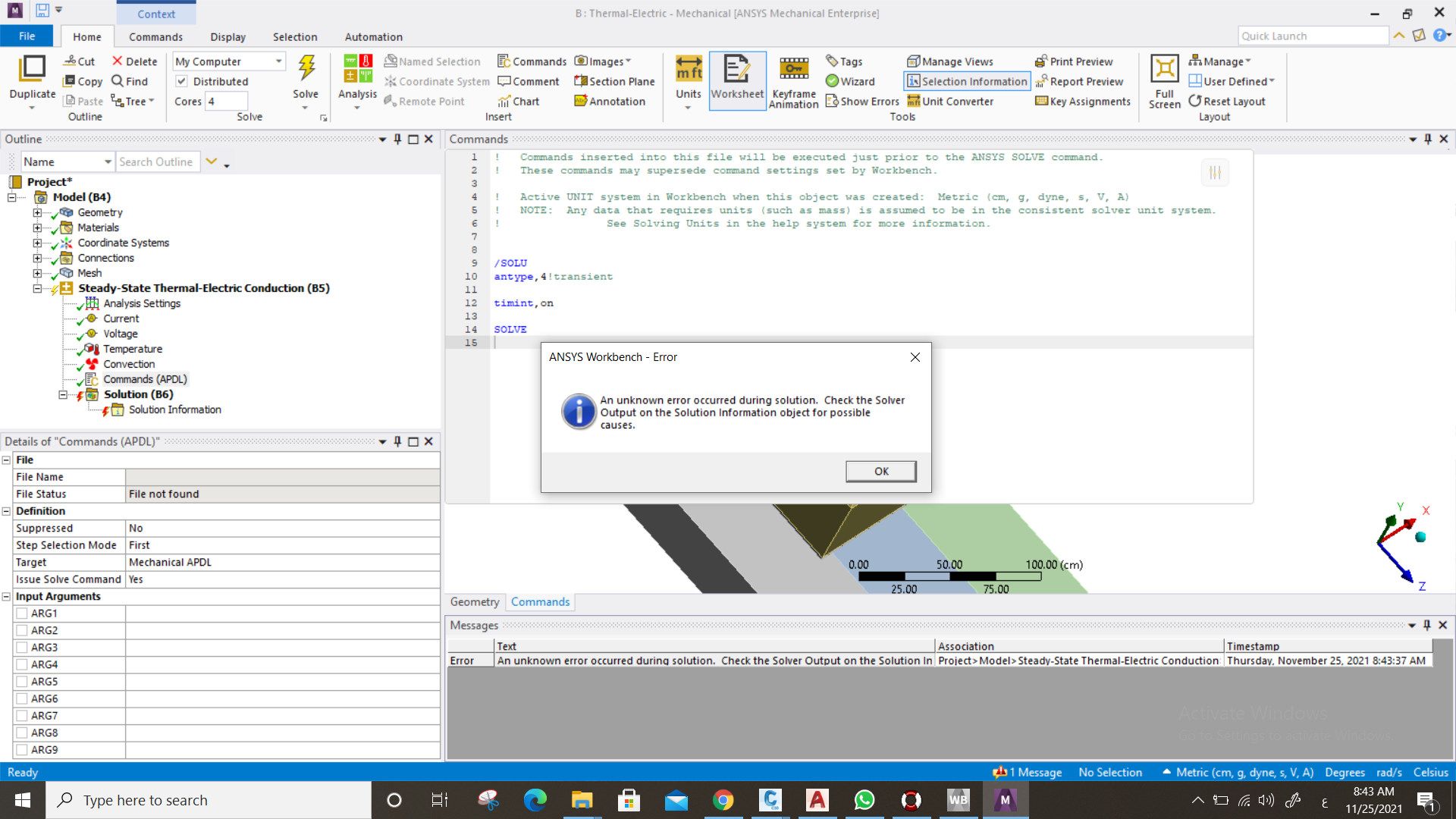Expand the Geometry tree node
Viewport: 1456px width, 819px height.
tap(37, 212)
